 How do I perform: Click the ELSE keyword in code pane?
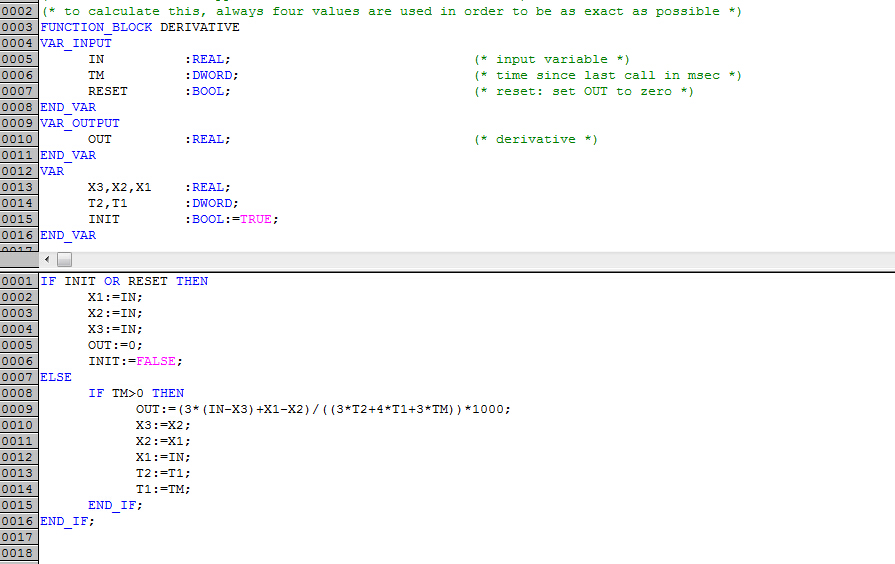pos(56,377)
